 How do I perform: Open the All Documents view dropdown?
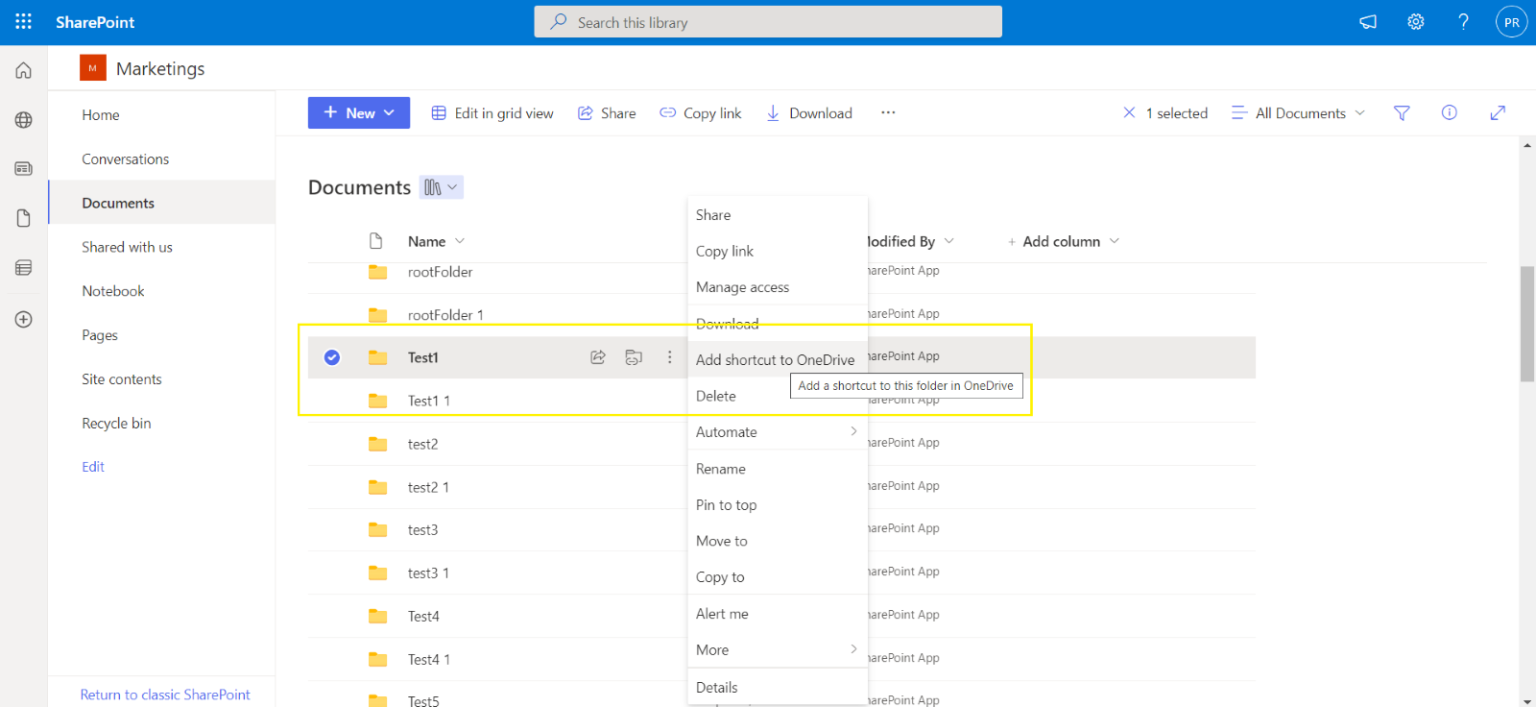pyautogui.click(x=1297, y=113)
